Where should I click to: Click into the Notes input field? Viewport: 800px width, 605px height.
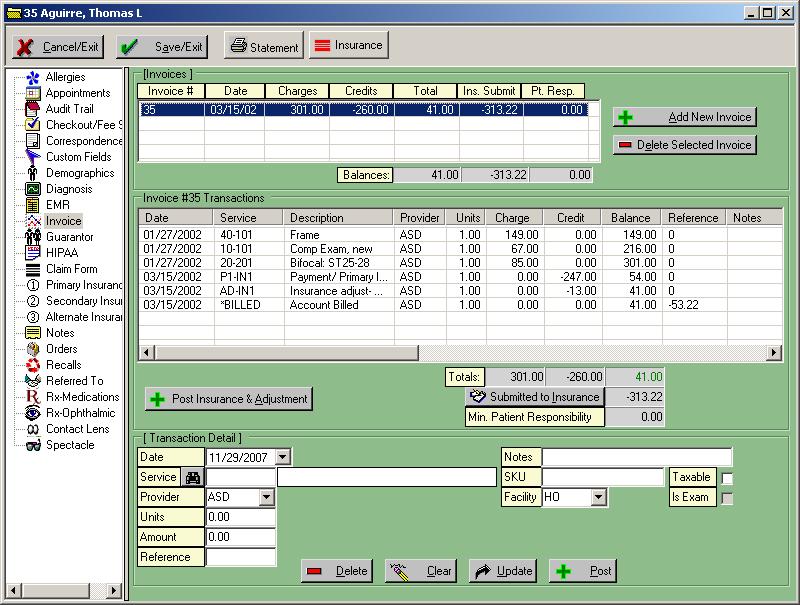click(x=636, y=457)
